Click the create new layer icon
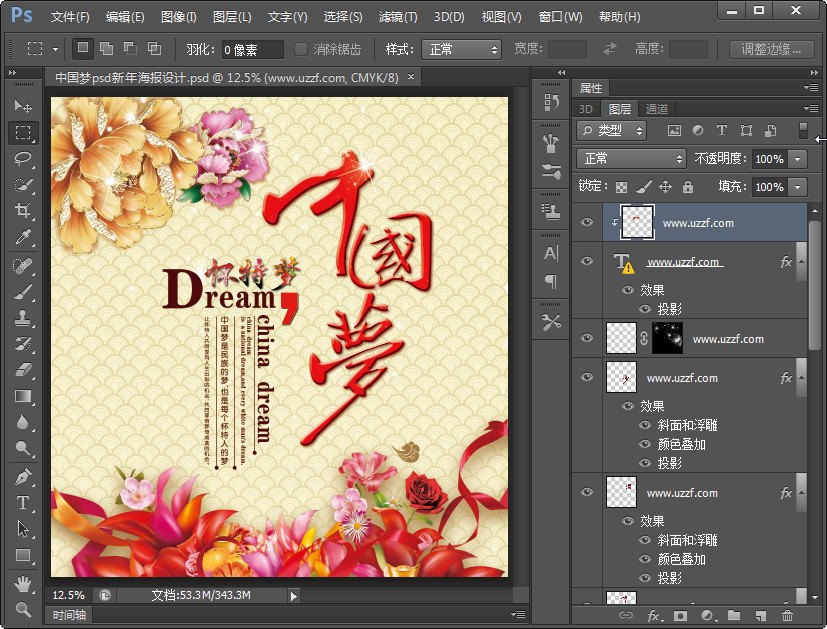This screenshot has height=629, width=827. click(760, 615)
